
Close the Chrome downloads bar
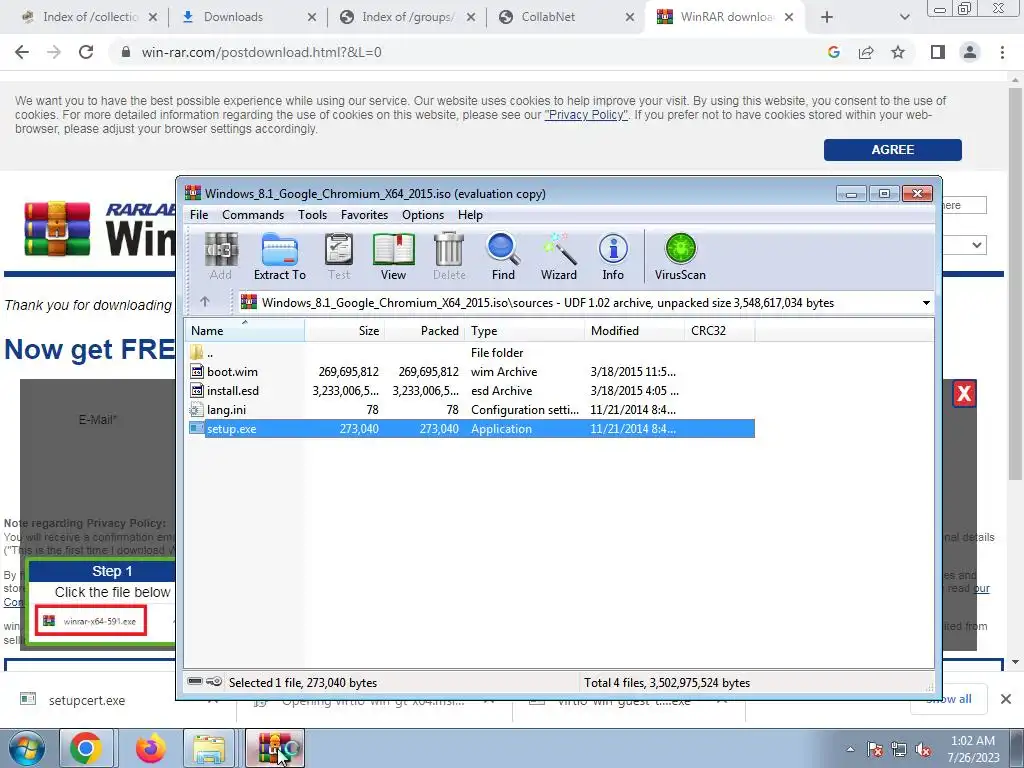coord(1006,699)
